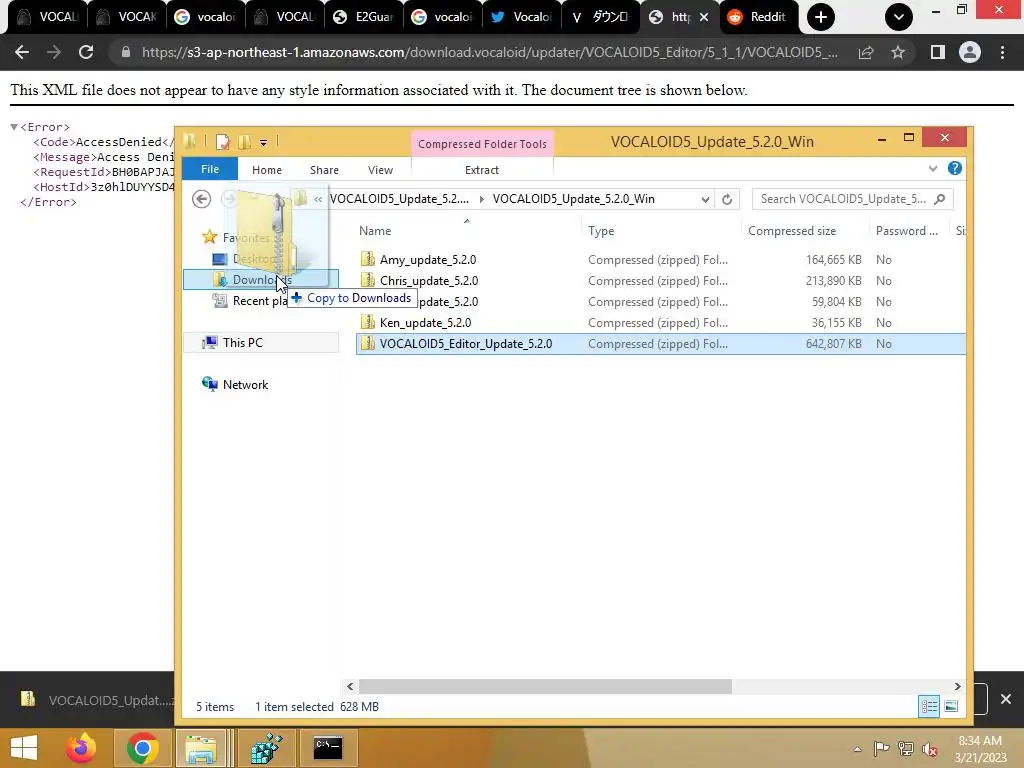Switch to details view layout icon

coord(929,706)
